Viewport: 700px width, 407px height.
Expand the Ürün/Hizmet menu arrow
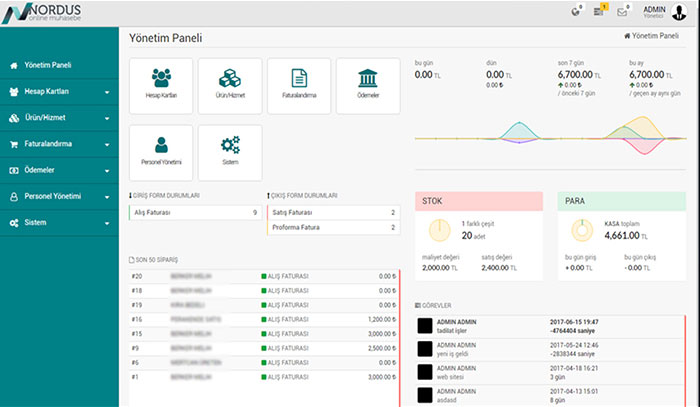point(107,119)
